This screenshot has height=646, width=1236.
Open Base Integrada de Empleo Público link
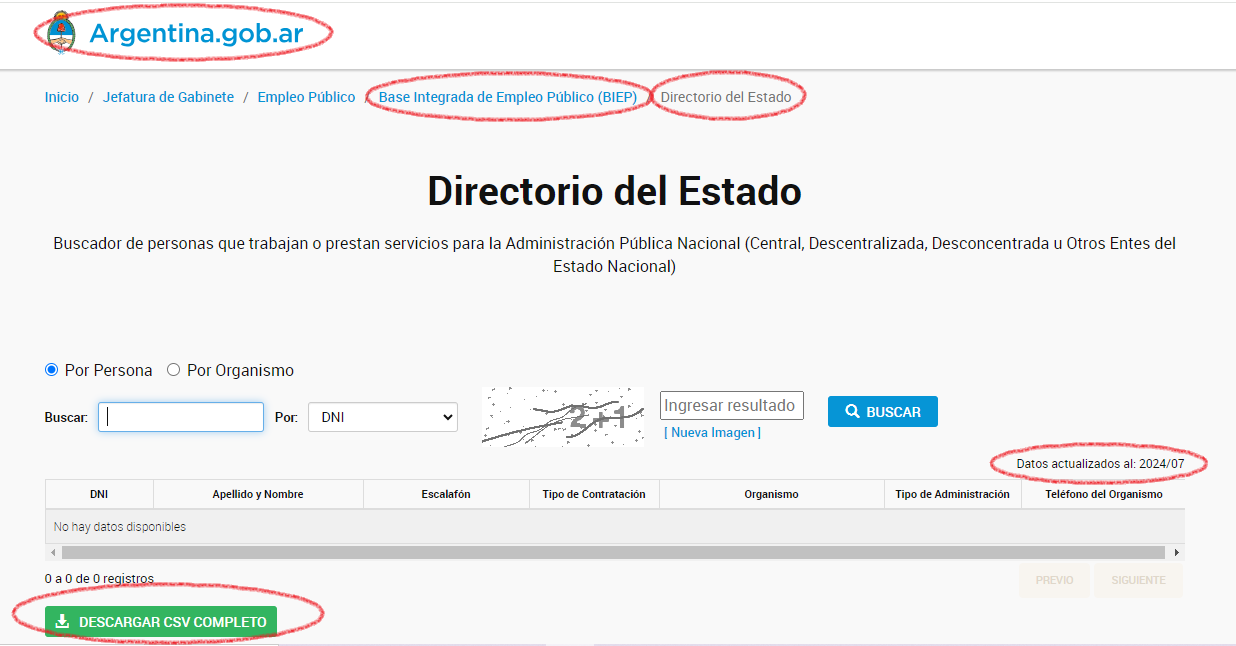[507, 97]
